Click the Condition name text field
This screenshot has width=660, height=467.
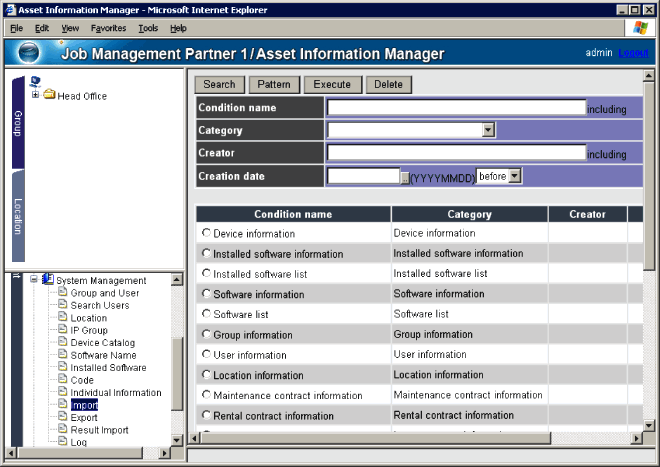(x=456, y=108)
